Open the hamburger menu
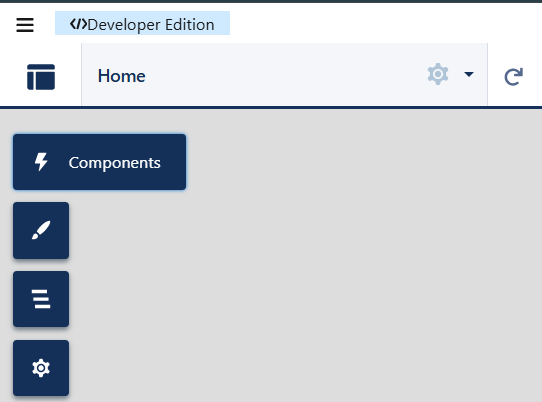This screenshot has height=402, width=542. (x=25, y=25)
